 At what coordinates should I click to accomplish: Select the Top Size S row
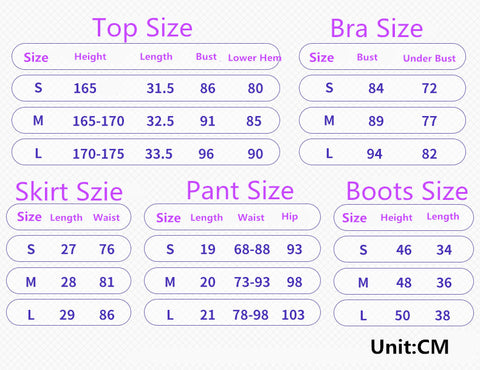point(146,88)
